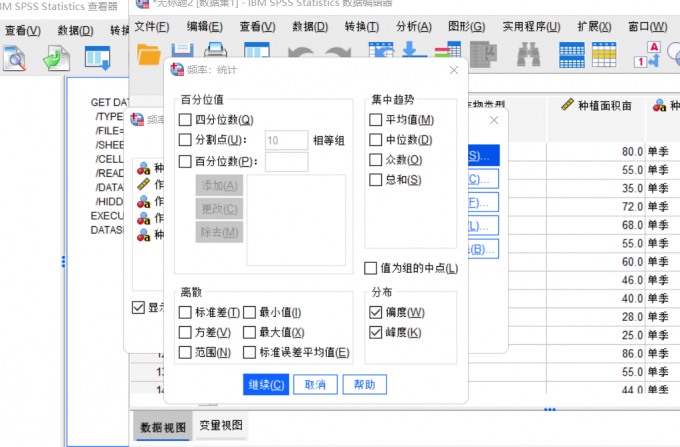Save data using the floppy disk icon
Viewport: 680px width, 447px height.
[182, 51]
